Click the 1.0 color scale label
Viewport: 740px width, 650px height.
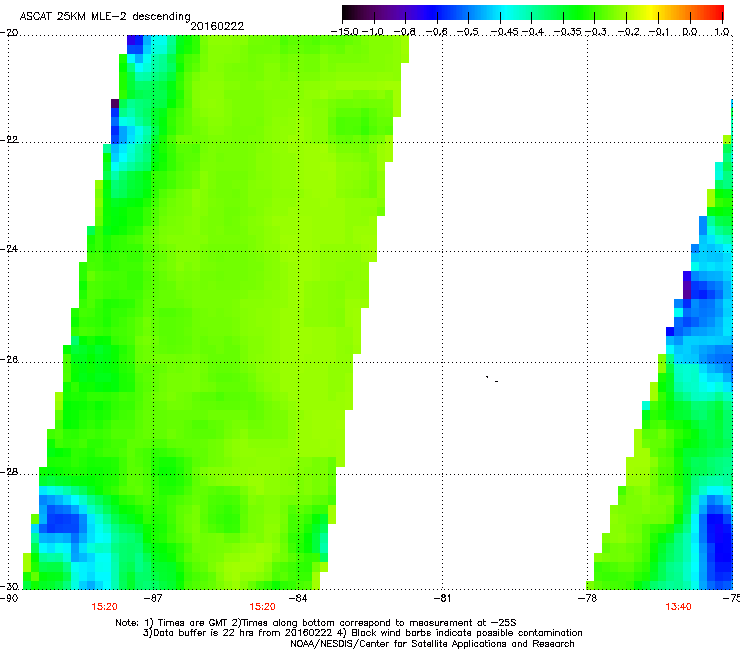tap(722, 32)
